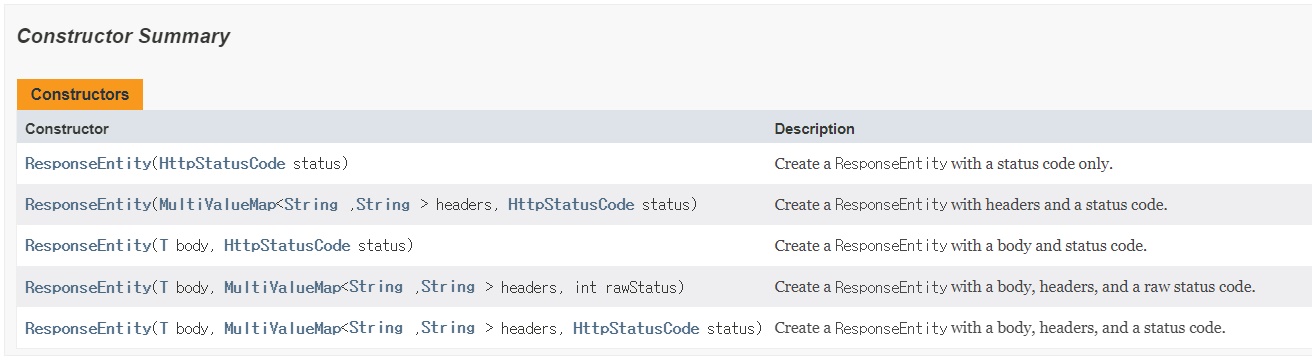
Task: Open MultiValueMap link in body, headers, HttpStatusCode status row
Action: (x=282, y=328)
